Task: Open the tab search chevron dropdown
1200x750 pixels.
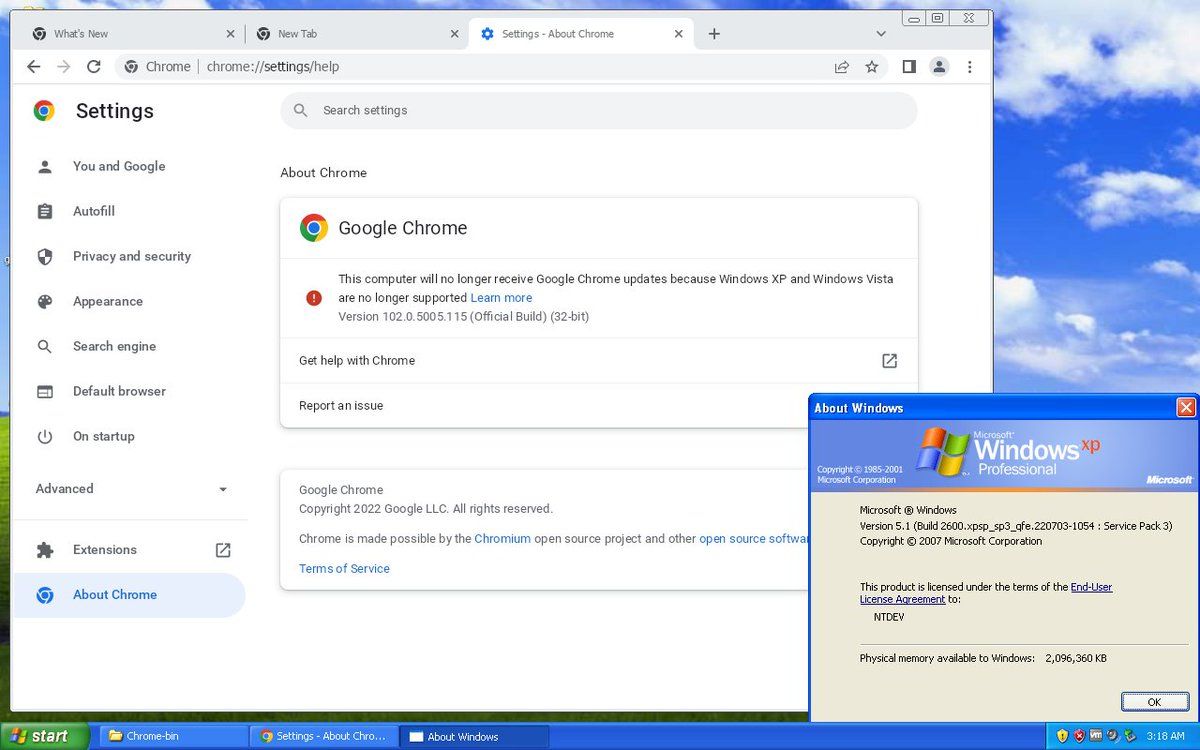Action: (x=881, y=34)
